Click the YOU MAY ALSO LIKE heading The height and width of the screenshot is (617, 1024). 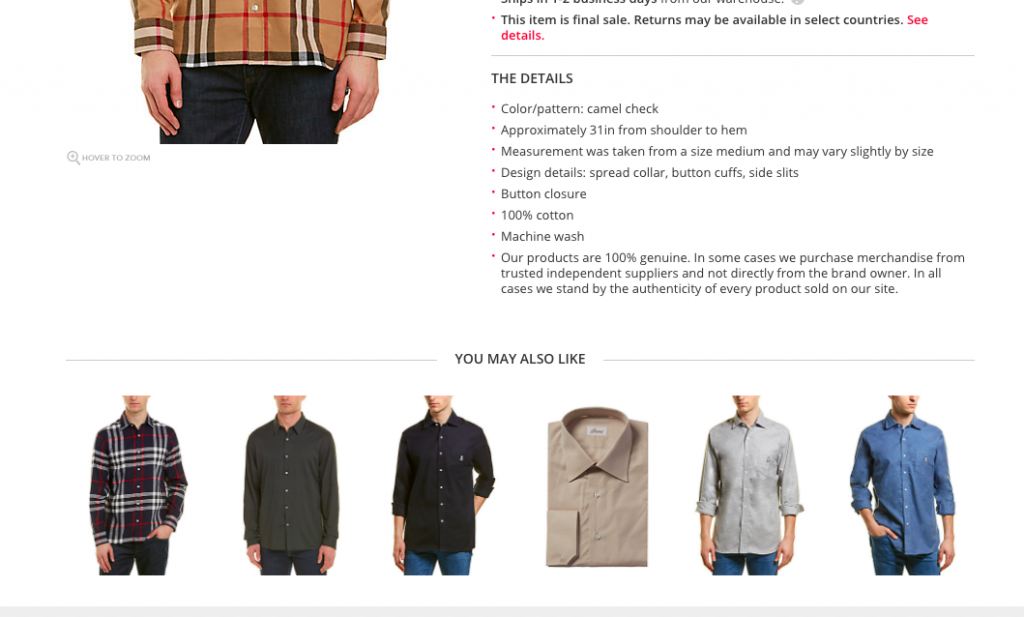click(x=520, y=359)
